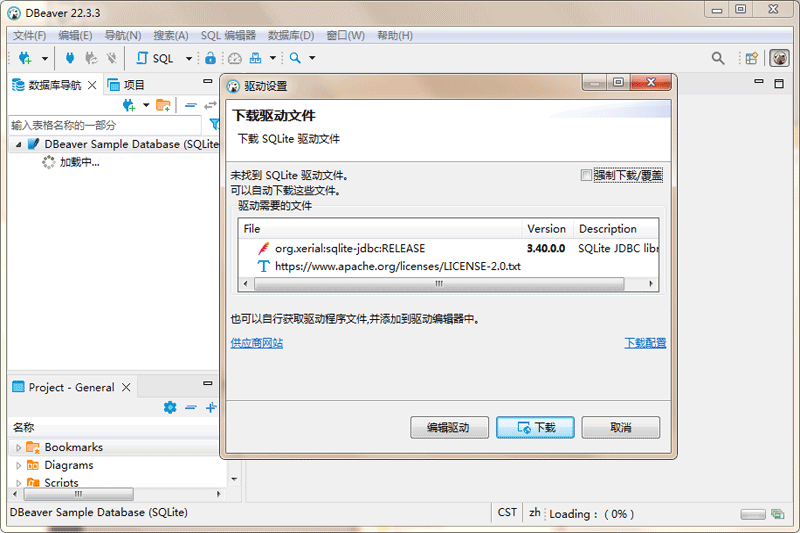Screen dimensions: 800x533
Task: Click the Invalidate/Reconnect icon in toolbar
Action: (x=91, y=58)
